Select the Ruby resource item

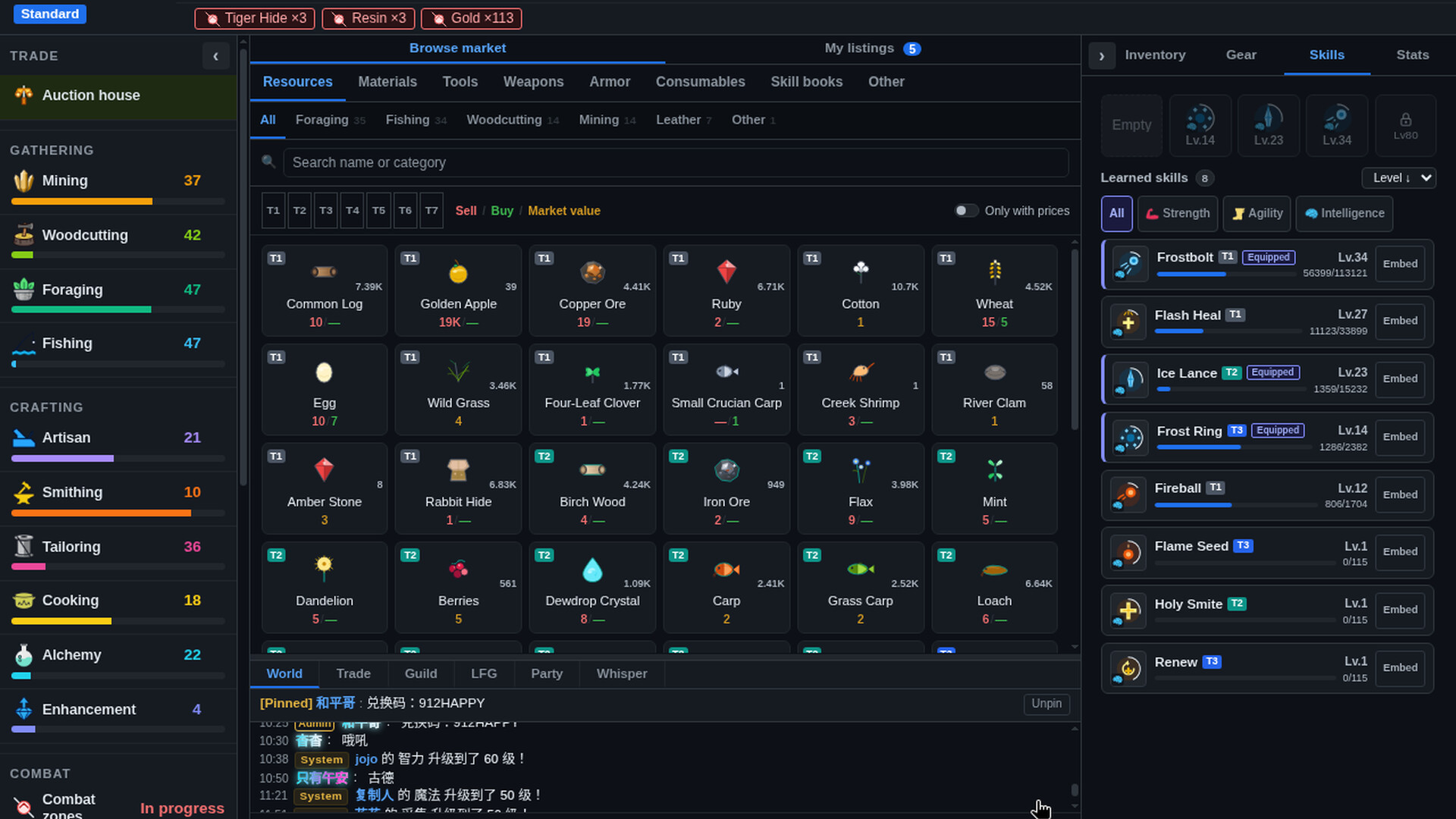pyautogui.click(x=726, y=290)
